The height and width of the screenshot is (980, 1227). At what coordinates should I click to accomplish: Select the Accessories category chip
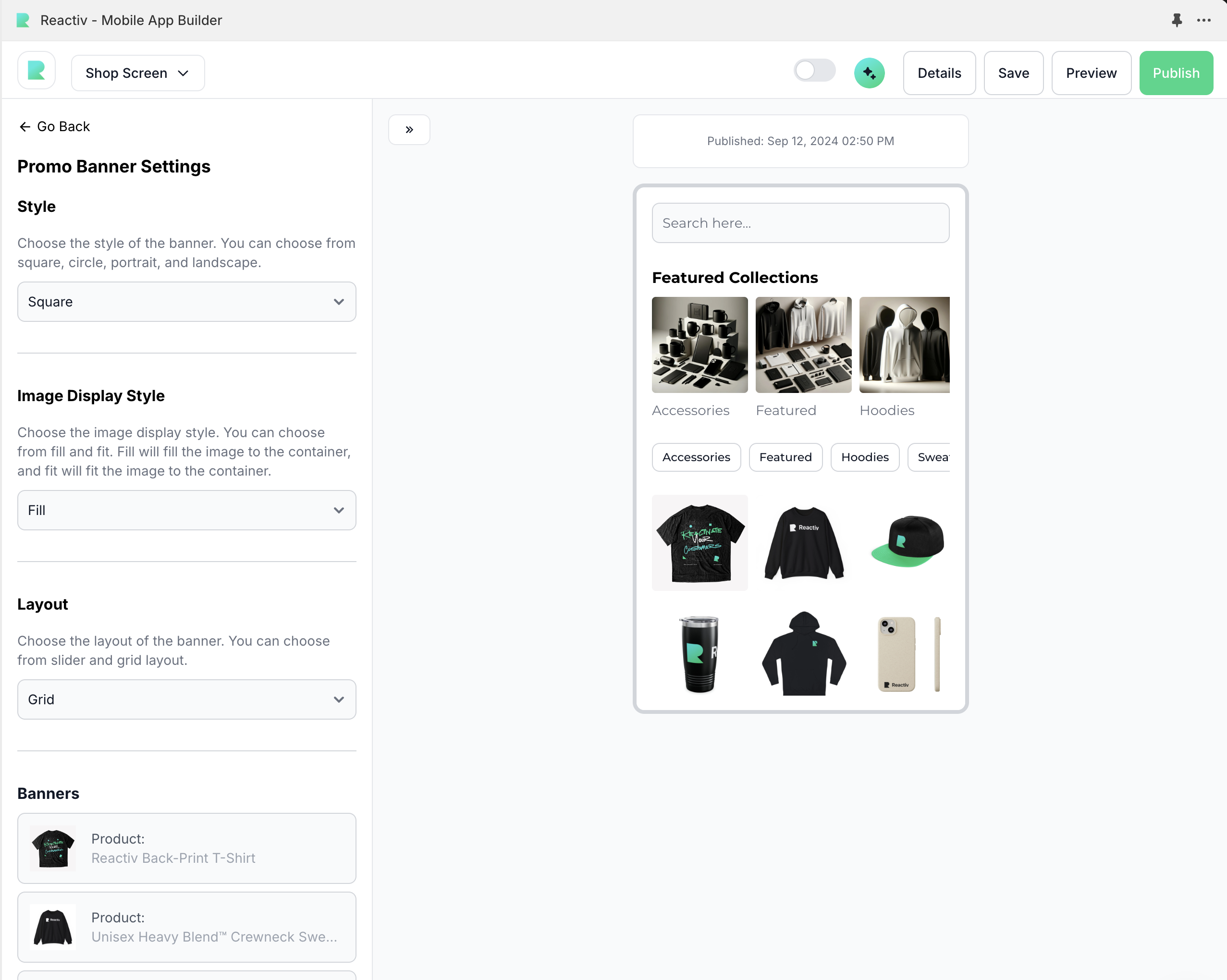[x=696, y=457]
